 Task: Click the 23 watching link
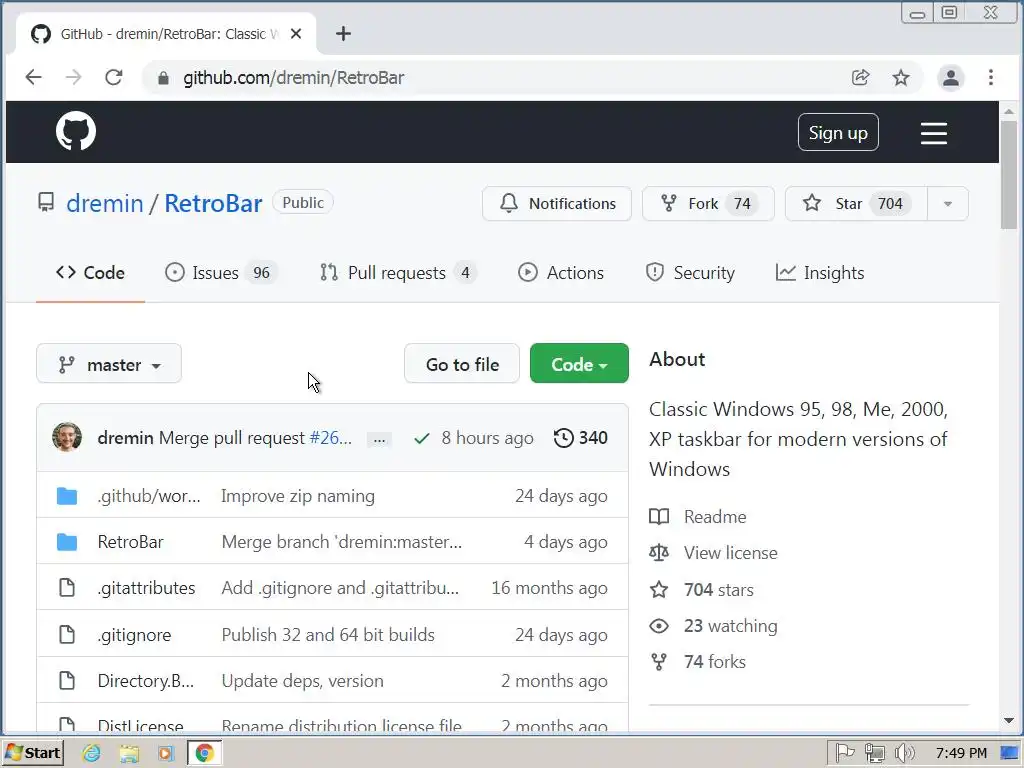[730, 626]
